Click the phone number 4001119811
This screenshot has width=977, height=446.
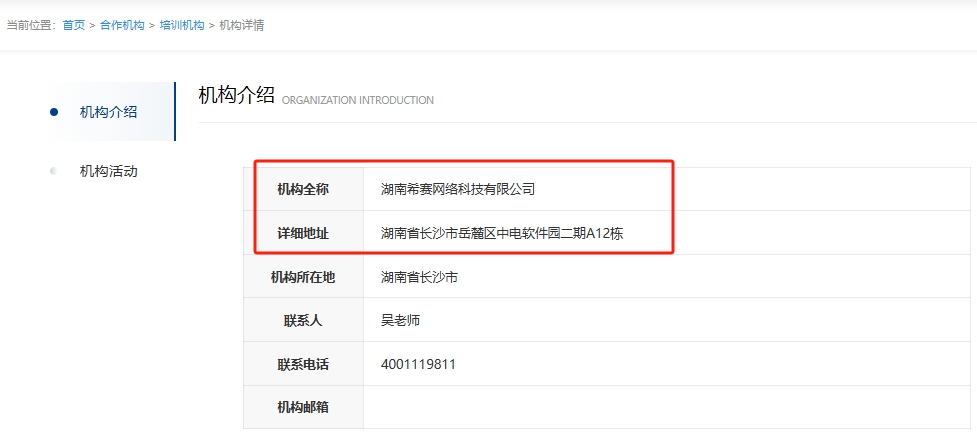(418, 364)
